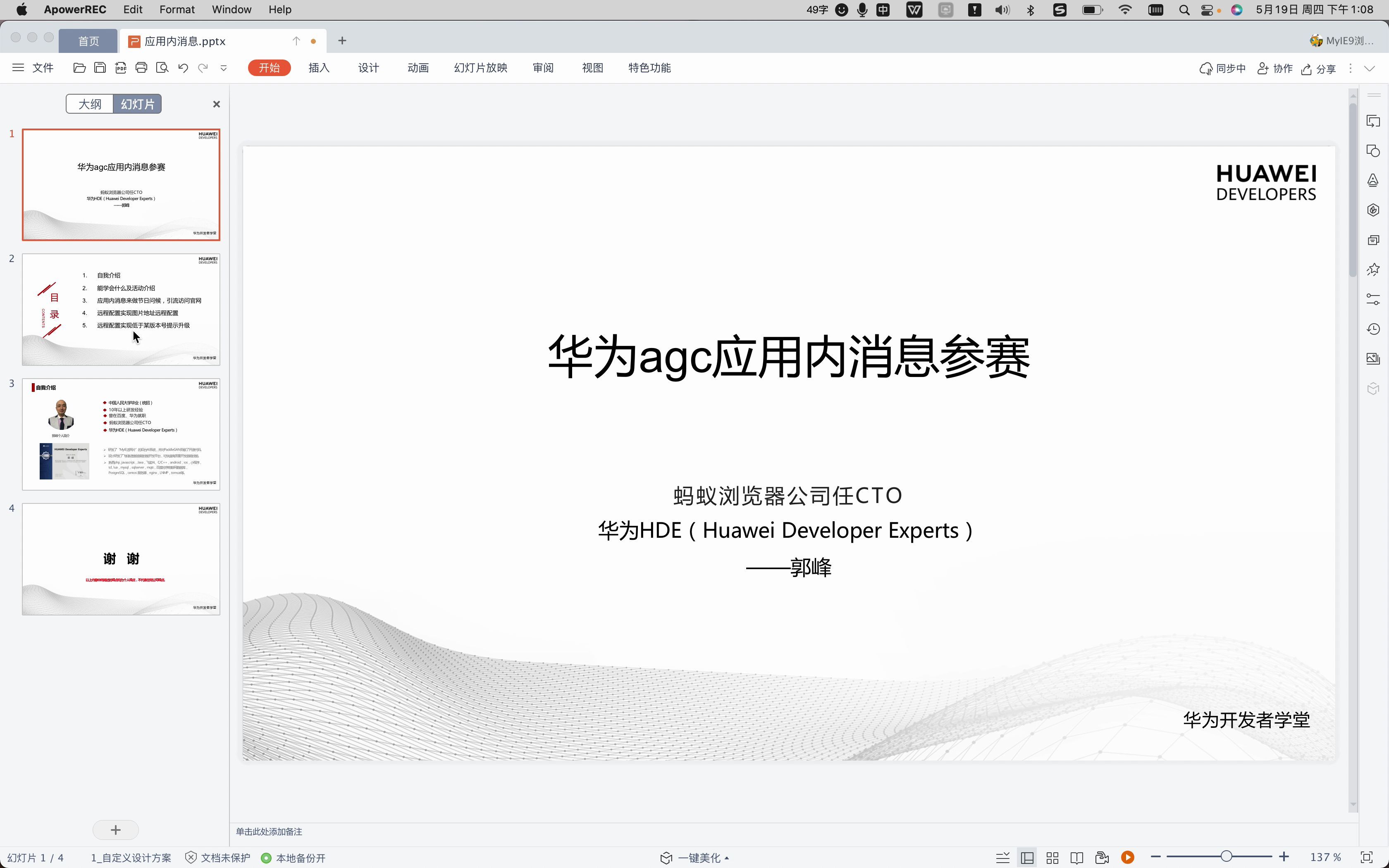Image resolution: width=1389 pixels, height=868 pixels.
Task: Switch to the 审阅 tab
Action: 543,68
